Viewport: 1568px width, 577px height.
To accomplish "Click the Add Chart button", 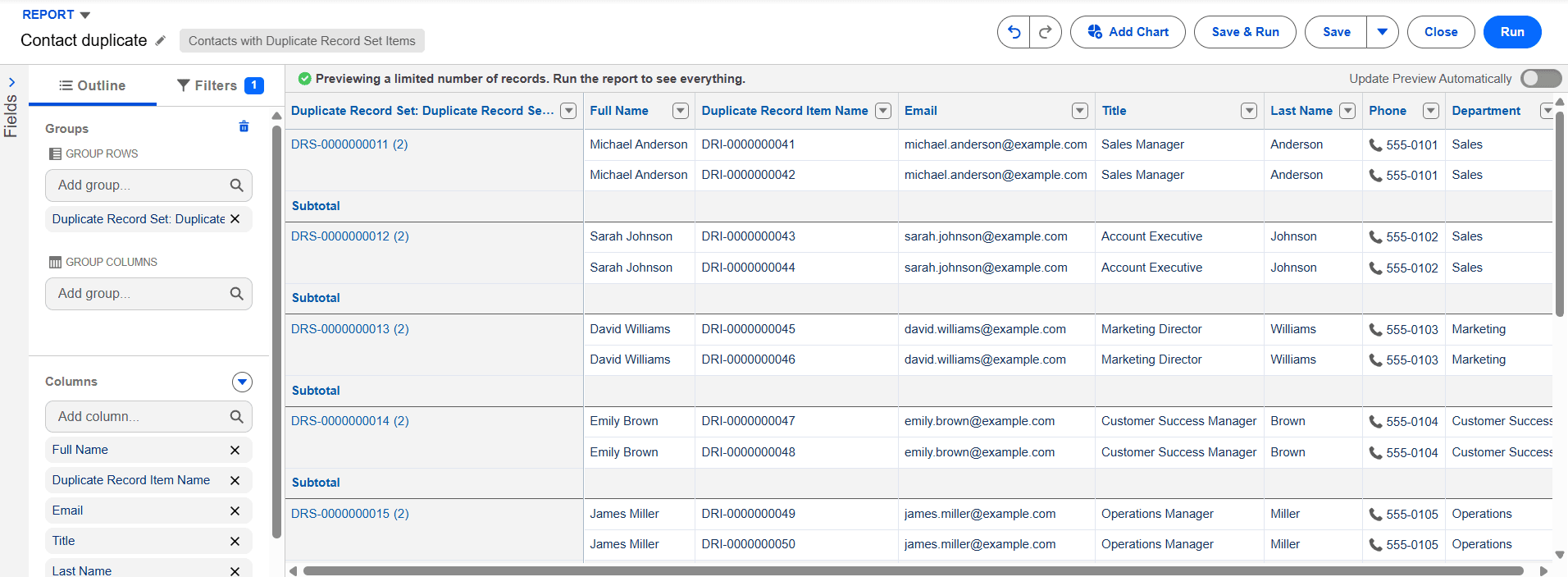I will [1128, 32].
